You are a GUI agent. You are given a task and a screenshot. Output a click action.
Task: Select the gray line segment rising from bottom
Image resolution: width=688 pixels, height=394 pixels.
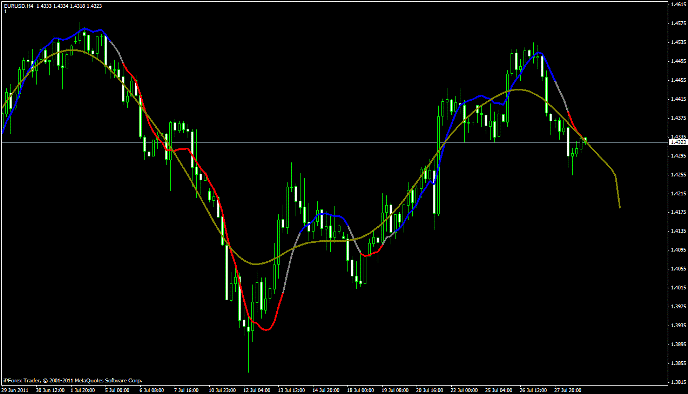pyautogui.click(x=291, y=261)
